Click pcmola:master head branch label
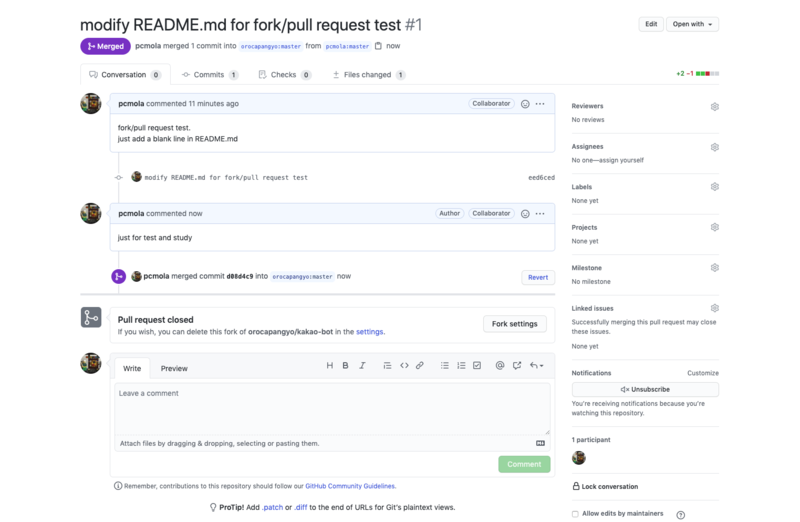This screenshot has height=522, width=800. (x=347, y=46)
